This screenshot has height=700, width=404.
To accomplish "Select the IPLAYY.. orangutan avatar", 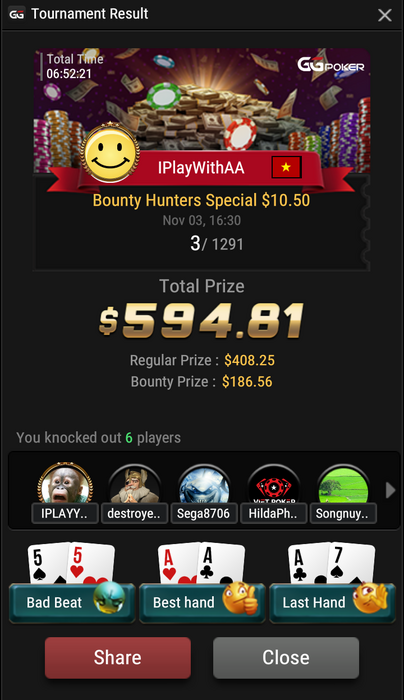I will point(65,486).
